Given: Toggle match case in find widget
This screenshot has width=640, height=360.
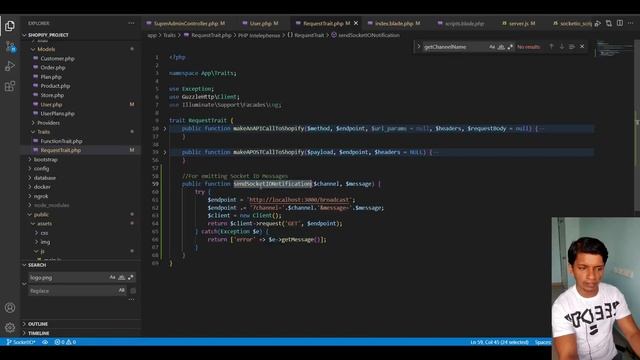Looking at the screenshot, I should pyautogui.click(x=492, y=47).
